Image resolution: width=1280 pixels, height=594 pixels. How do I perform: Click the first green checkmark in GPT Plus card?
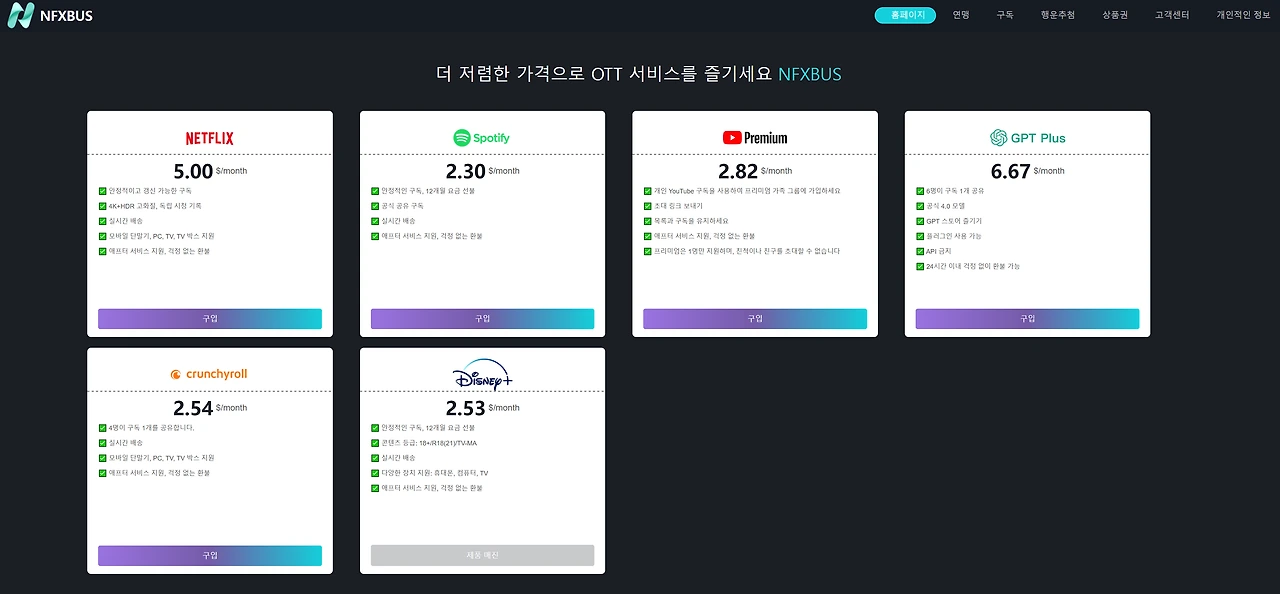920,190
